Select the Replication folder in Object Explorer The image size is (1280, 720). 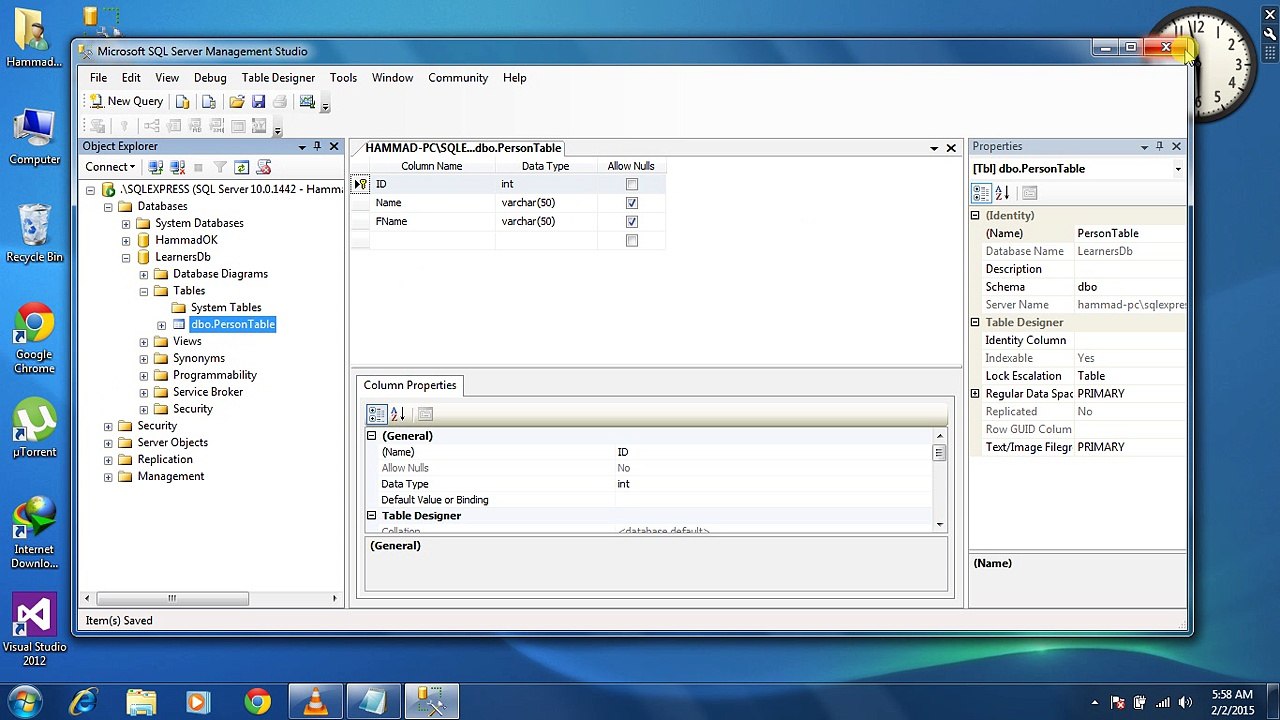coord(165,460)
